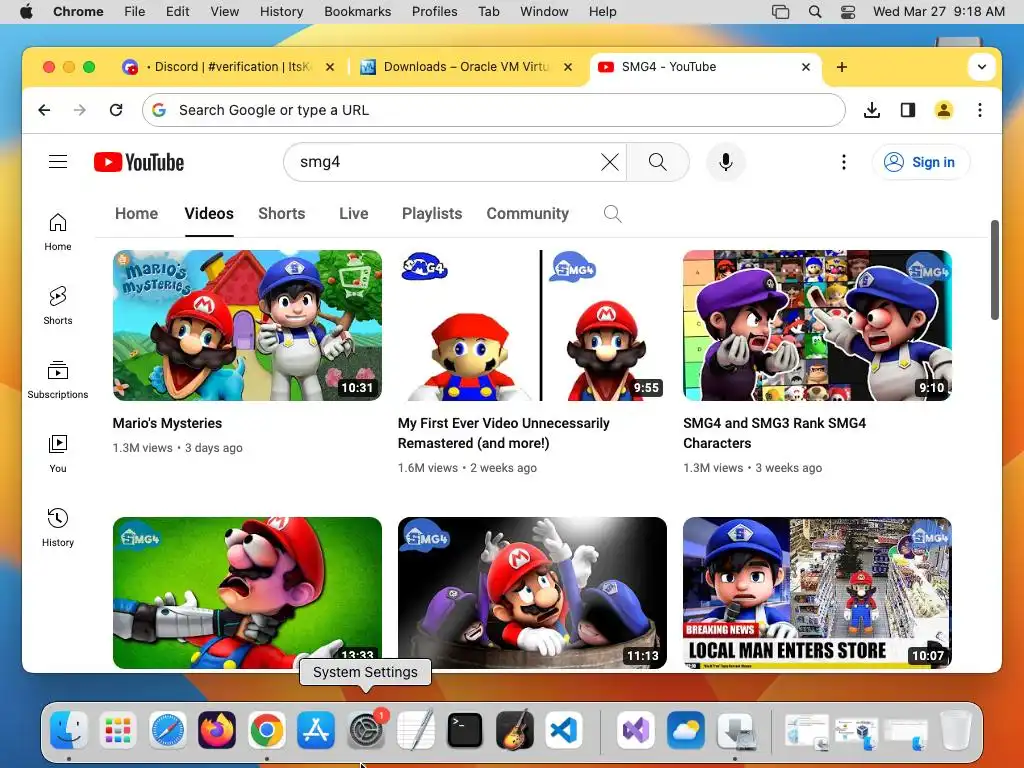
Task: Open the Trash in the Dock
Action: click(x=956, y=729)
